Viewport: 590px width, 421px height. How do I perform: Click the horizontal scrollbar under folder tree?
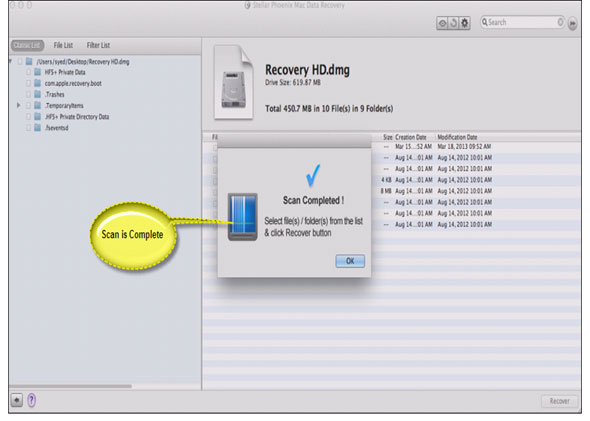pos(70,386)
